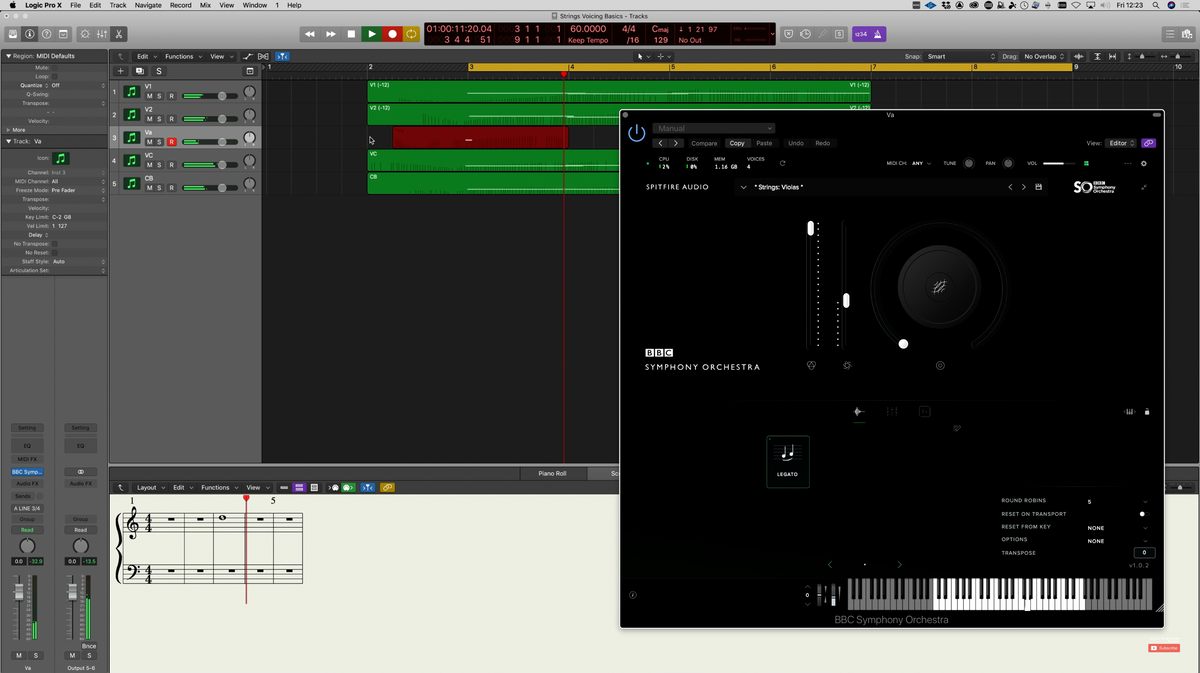Viewport: 1200px width, 673px height.
Task: Mute the V1 track
Action: pos(149,96)
